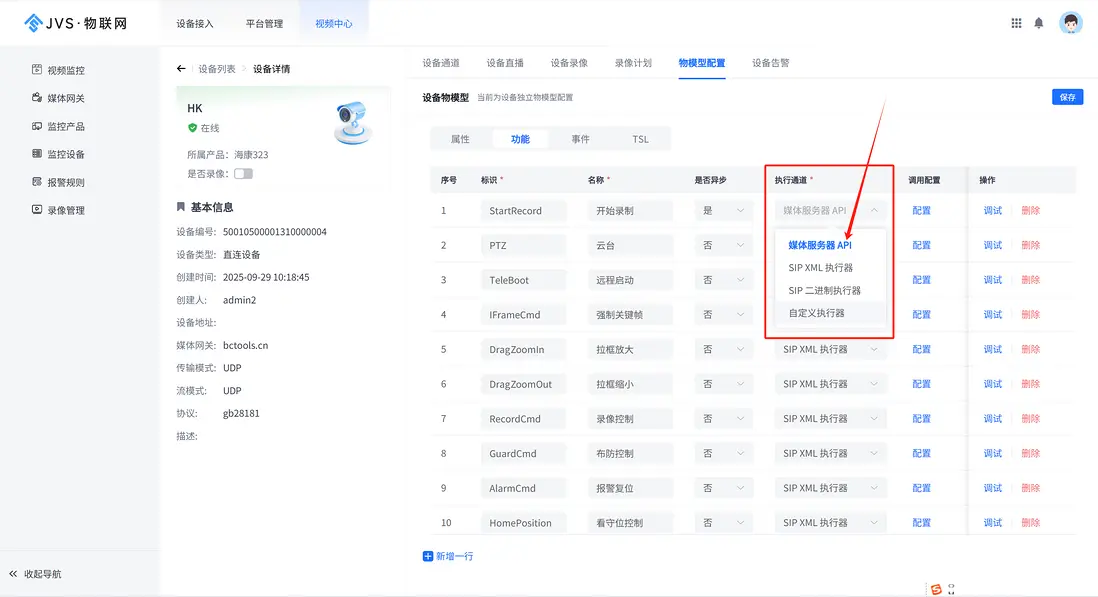The width and height of the screenshot is (1098, 597).
Task: Click the green online status icon
Action: (193, 127)
